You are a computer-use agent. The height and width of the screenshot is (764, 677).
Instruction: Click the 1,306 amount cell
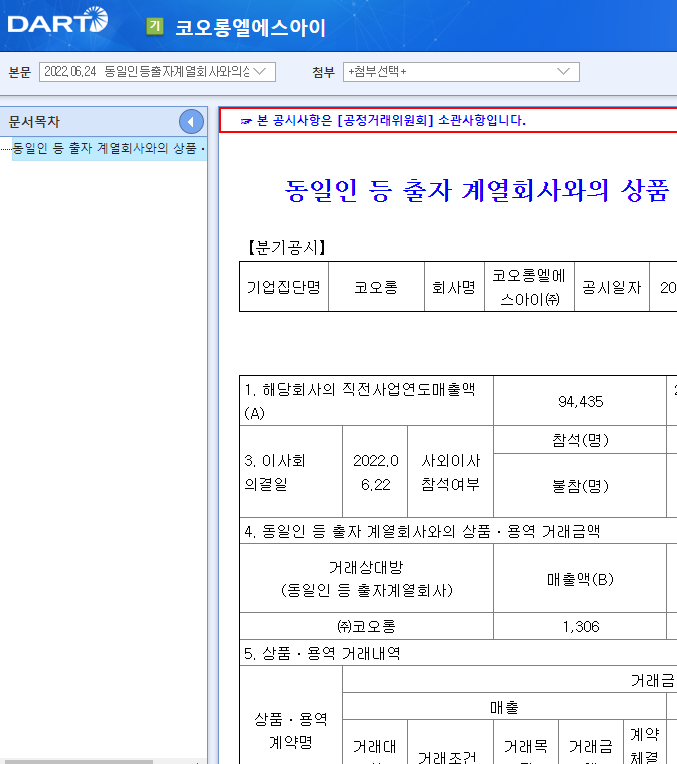coord(580,626)
